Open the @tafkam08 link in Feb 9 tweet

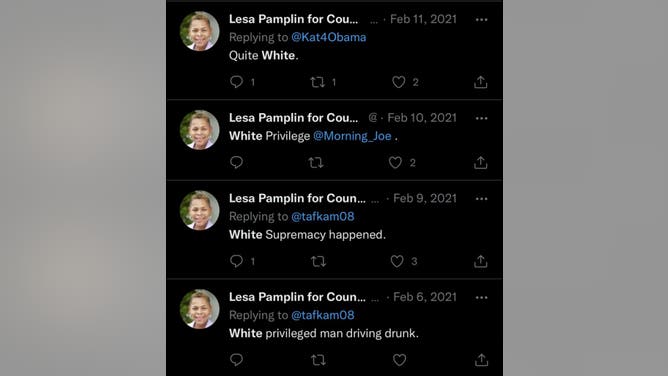tap(322, 217)
